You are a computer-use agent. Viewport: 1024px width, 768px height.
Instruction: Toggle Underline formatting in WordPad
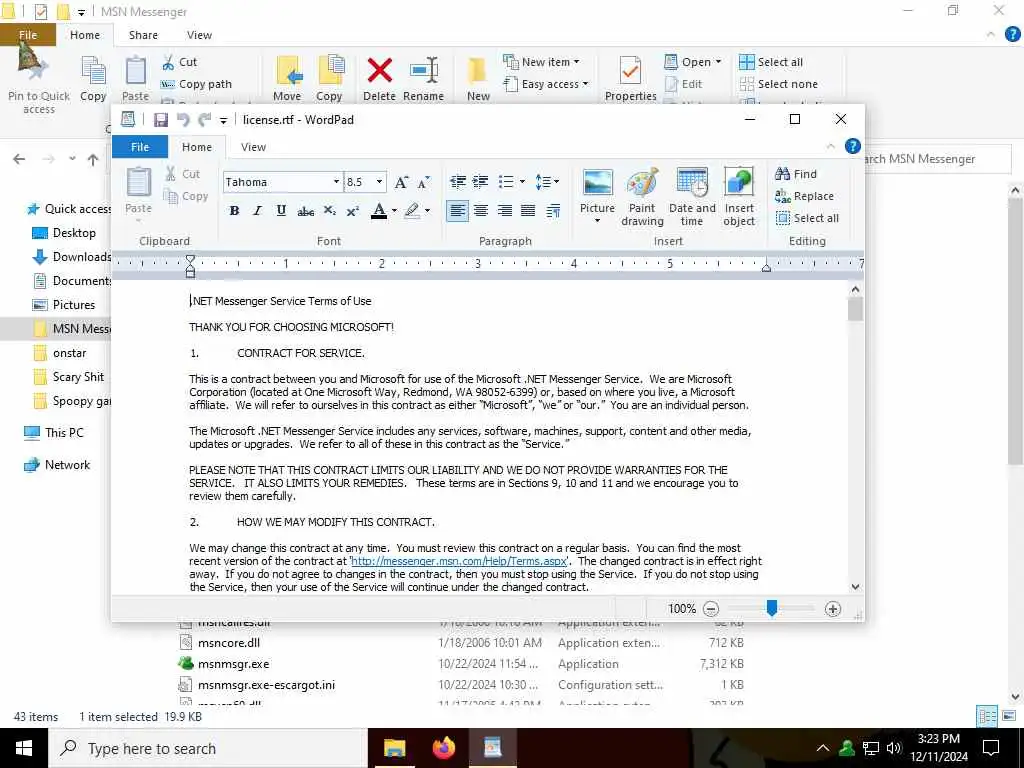click(281, 210)
